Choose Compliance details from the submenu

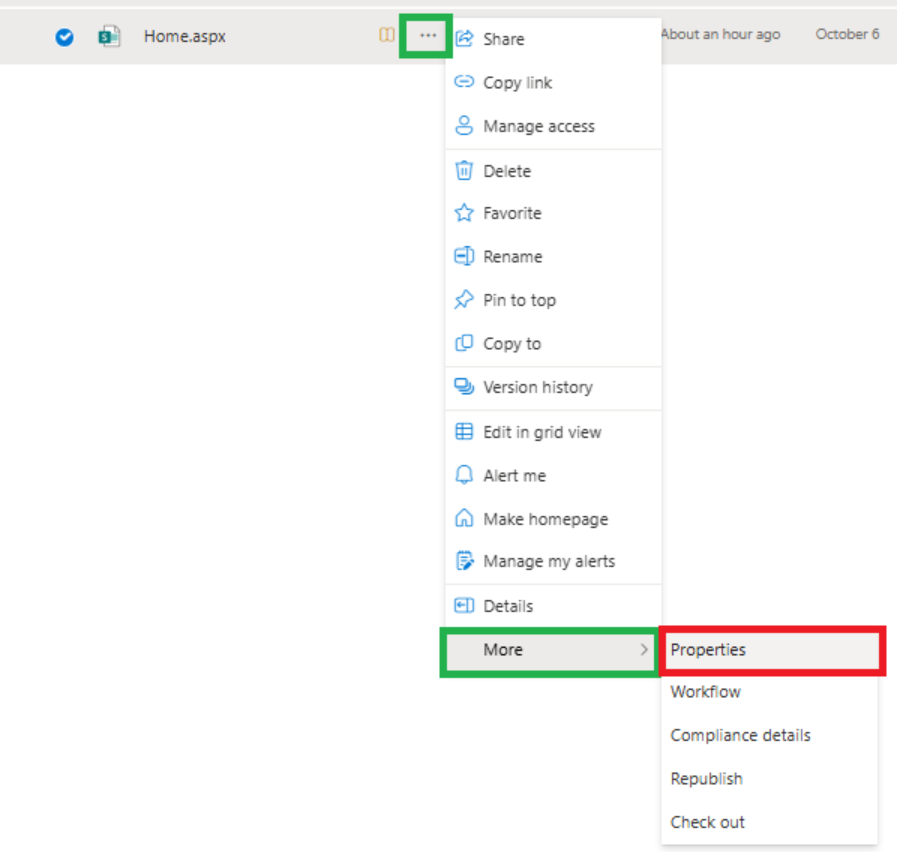click(x=740, y=735)
